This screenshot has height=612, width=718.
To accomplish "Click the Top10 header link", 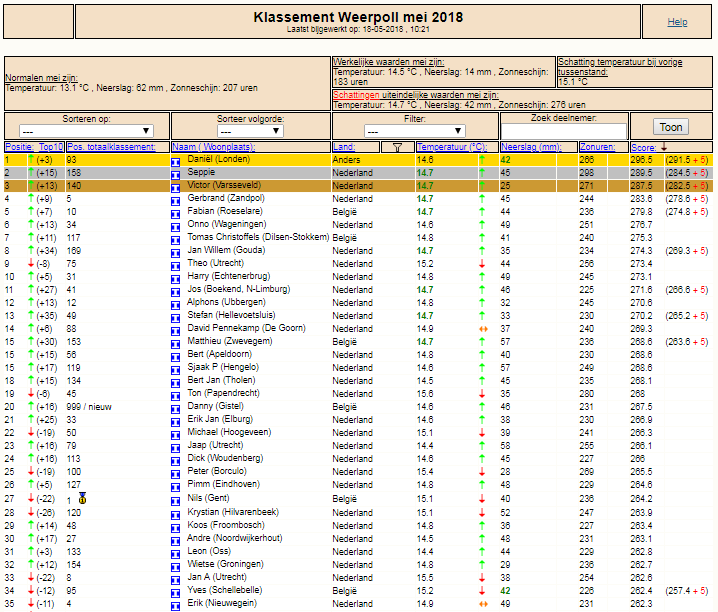I will pos(51,147).
